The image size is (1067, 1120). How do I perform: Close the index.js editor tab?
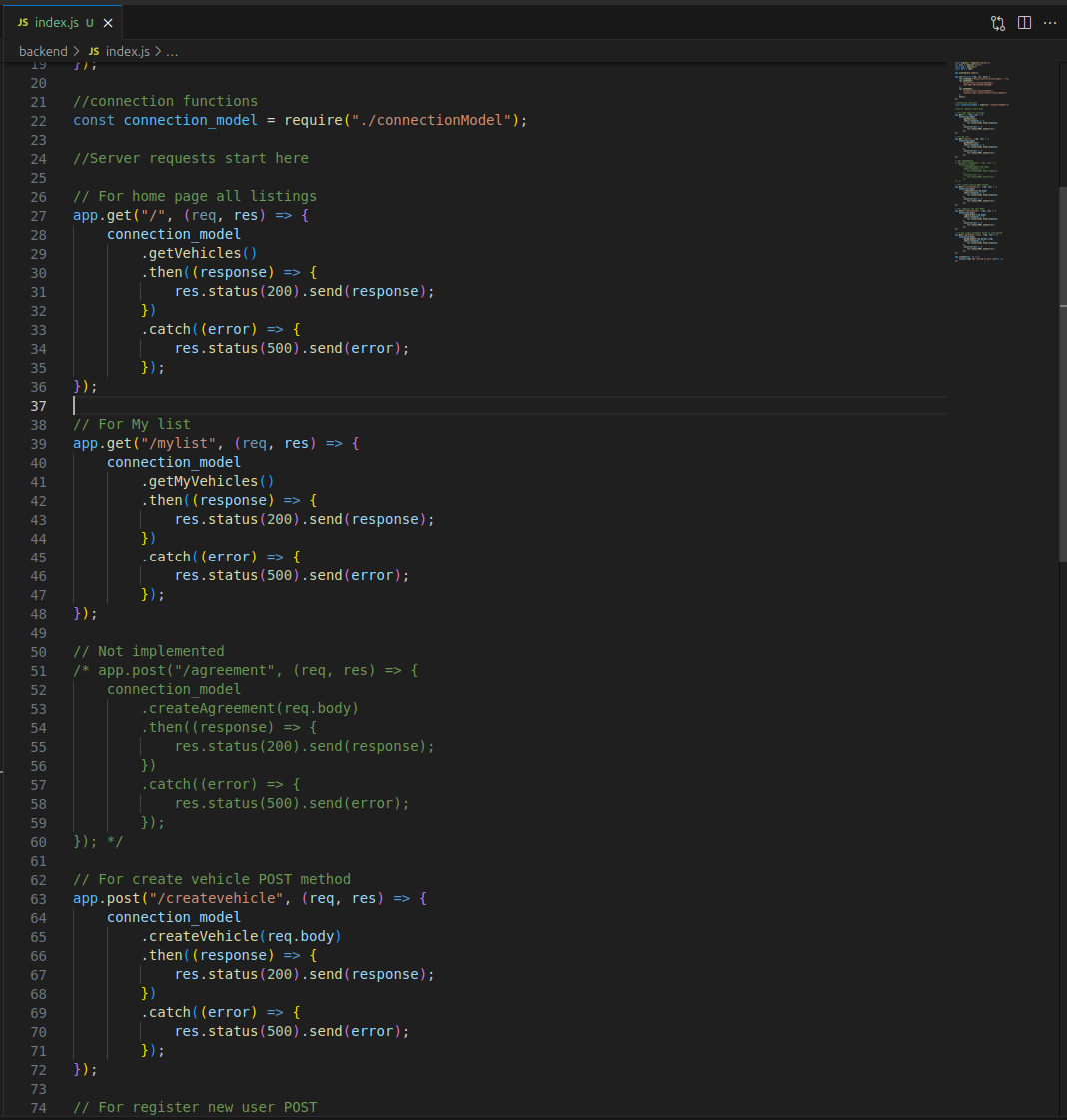tap(108, 23)
